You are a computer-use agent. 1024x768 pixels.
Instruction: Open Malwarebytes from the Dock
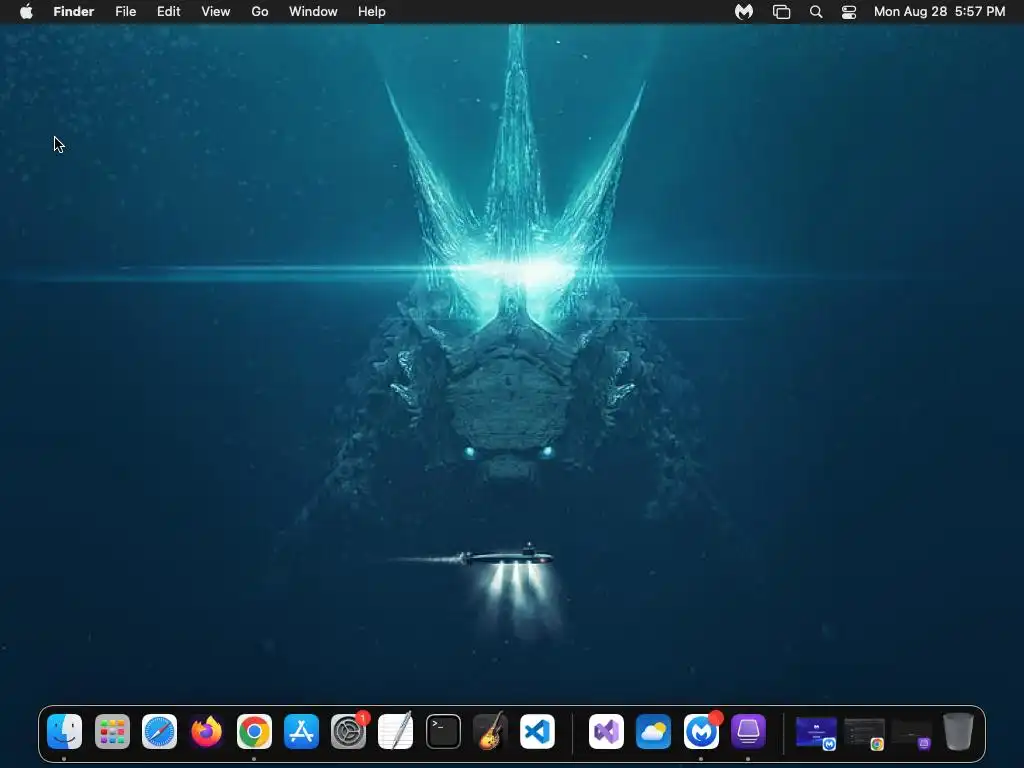pyautogui.click(x=701, y=731)
